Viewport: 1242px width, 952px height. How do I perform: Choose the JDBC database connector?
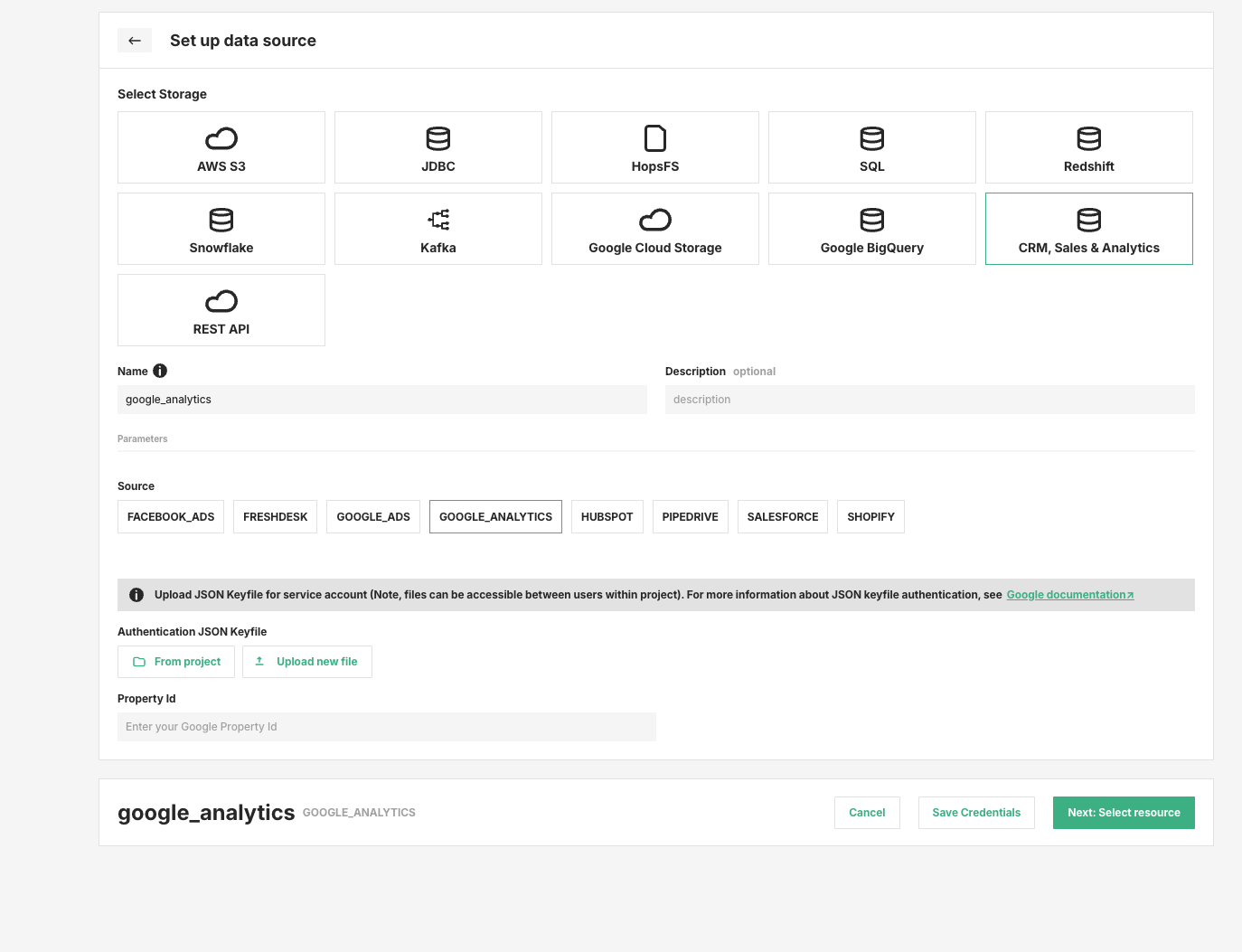[x=438, y=146]
